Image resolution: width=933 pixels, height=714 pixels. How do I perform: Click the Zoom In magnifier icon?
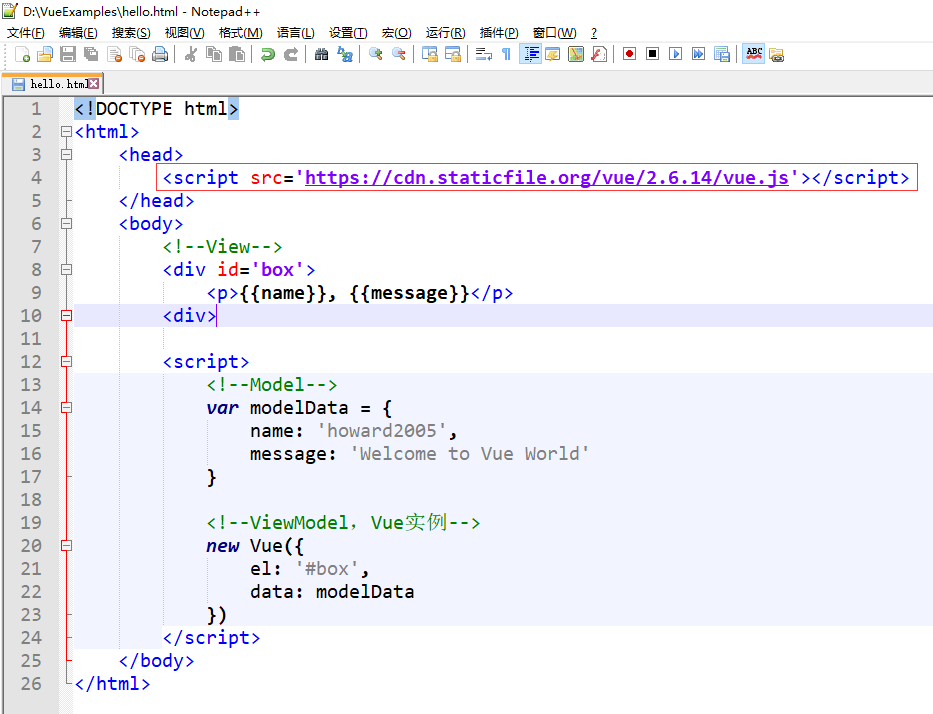pos(375,55)
